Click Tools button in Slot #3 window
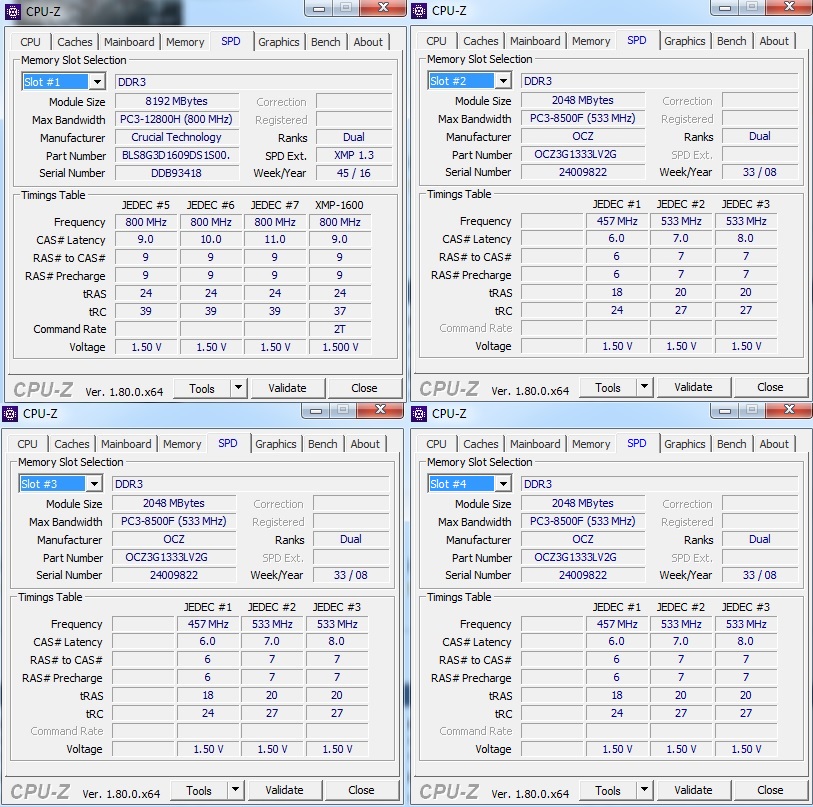 [x=199, y=790]
